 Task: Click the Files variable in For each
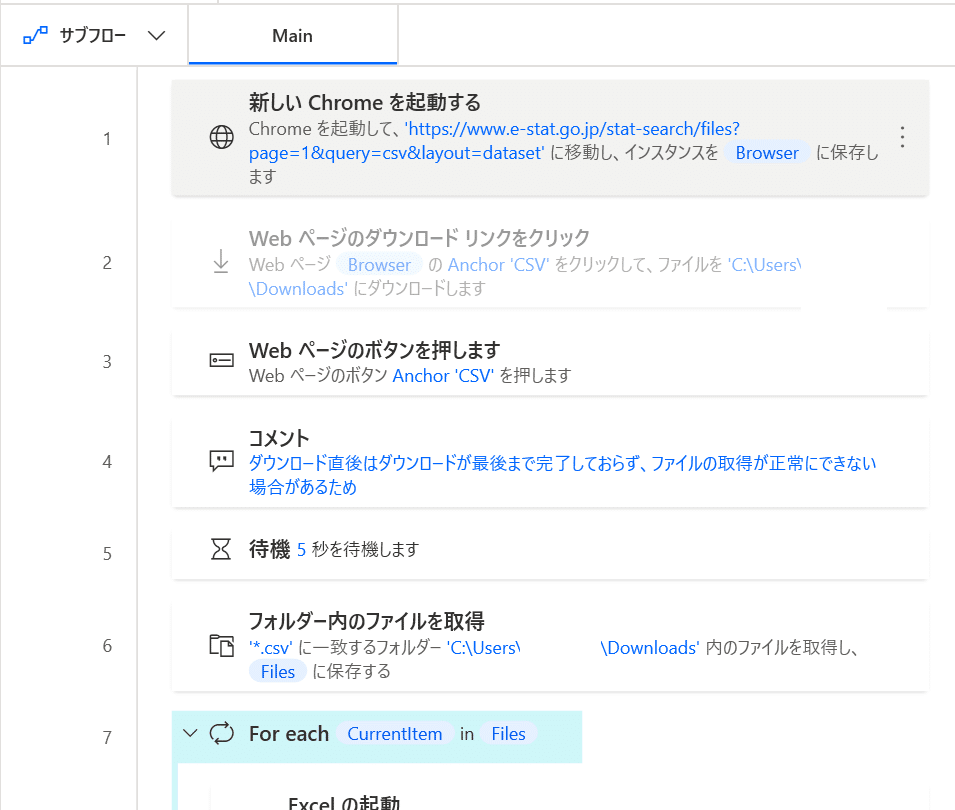point(508,734)
